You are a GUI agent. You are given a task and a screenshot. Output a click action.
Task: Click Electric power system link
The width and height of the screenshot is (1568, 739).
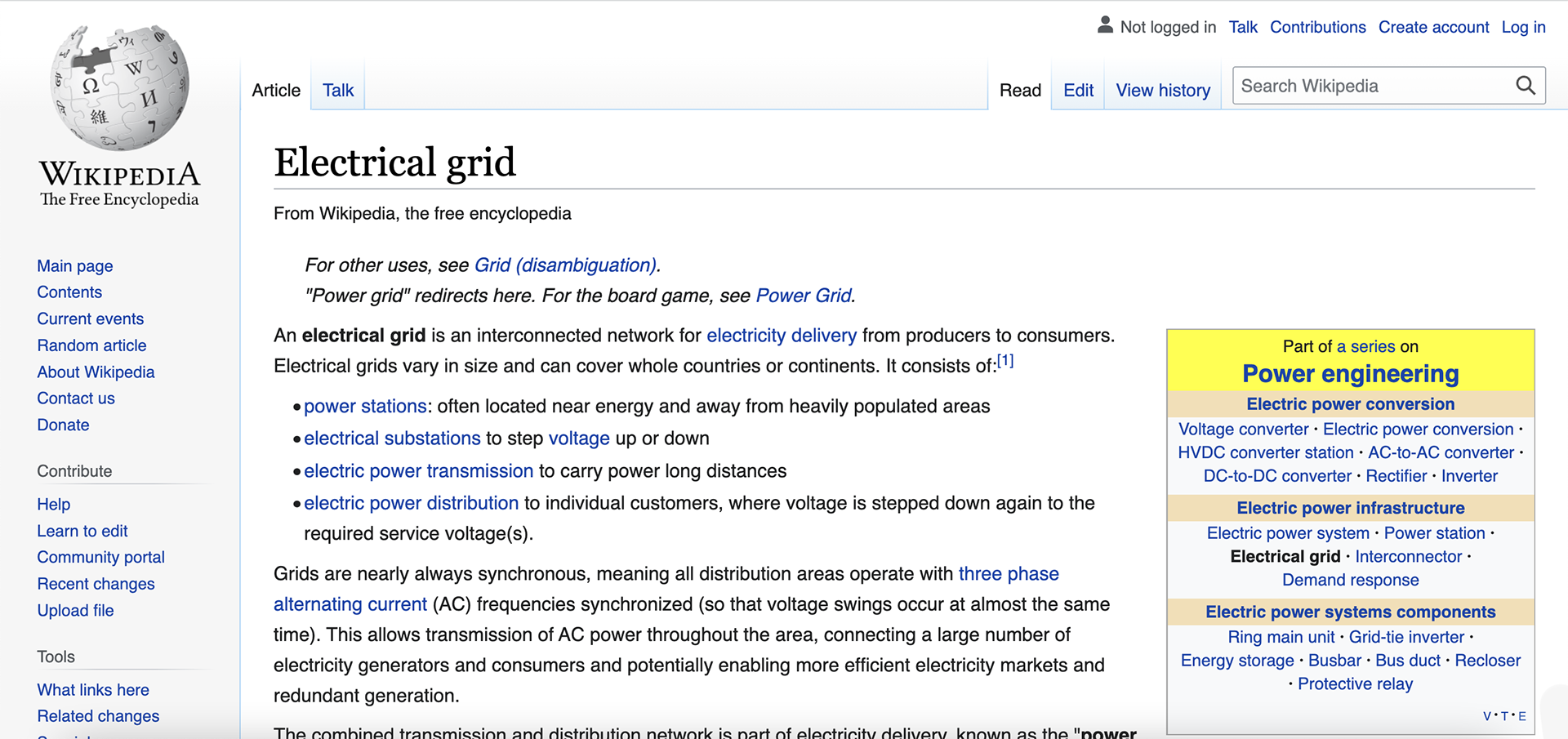(x=1288, y=533)
